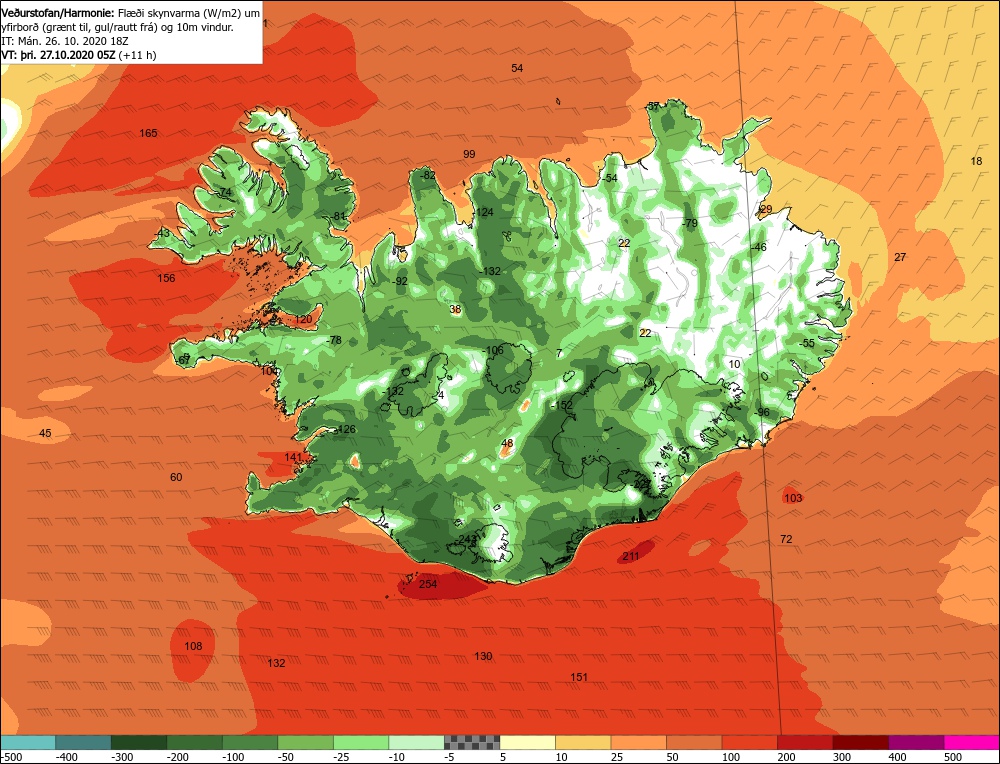Select the dark red legend swatch between 200 and 300
Screen dimensions: 1000x764
805,742
